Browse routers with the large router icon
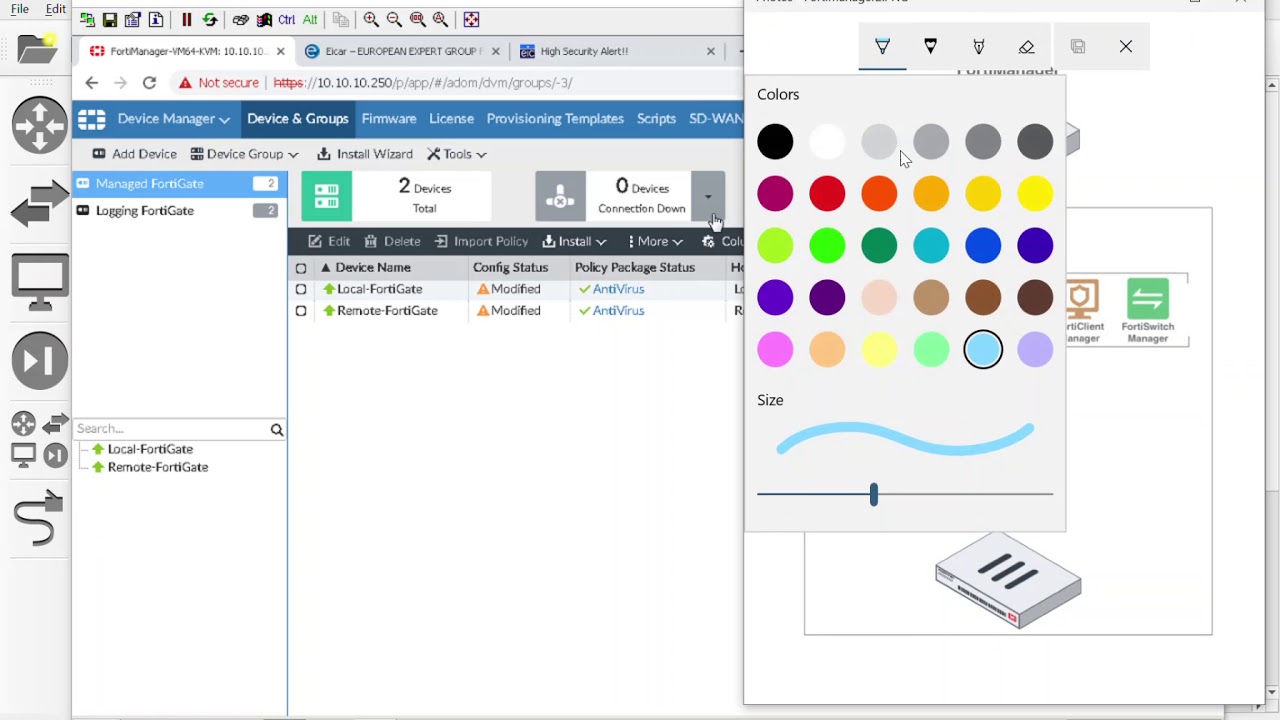This screenshot has height=720, width=1280. (40, 125)
